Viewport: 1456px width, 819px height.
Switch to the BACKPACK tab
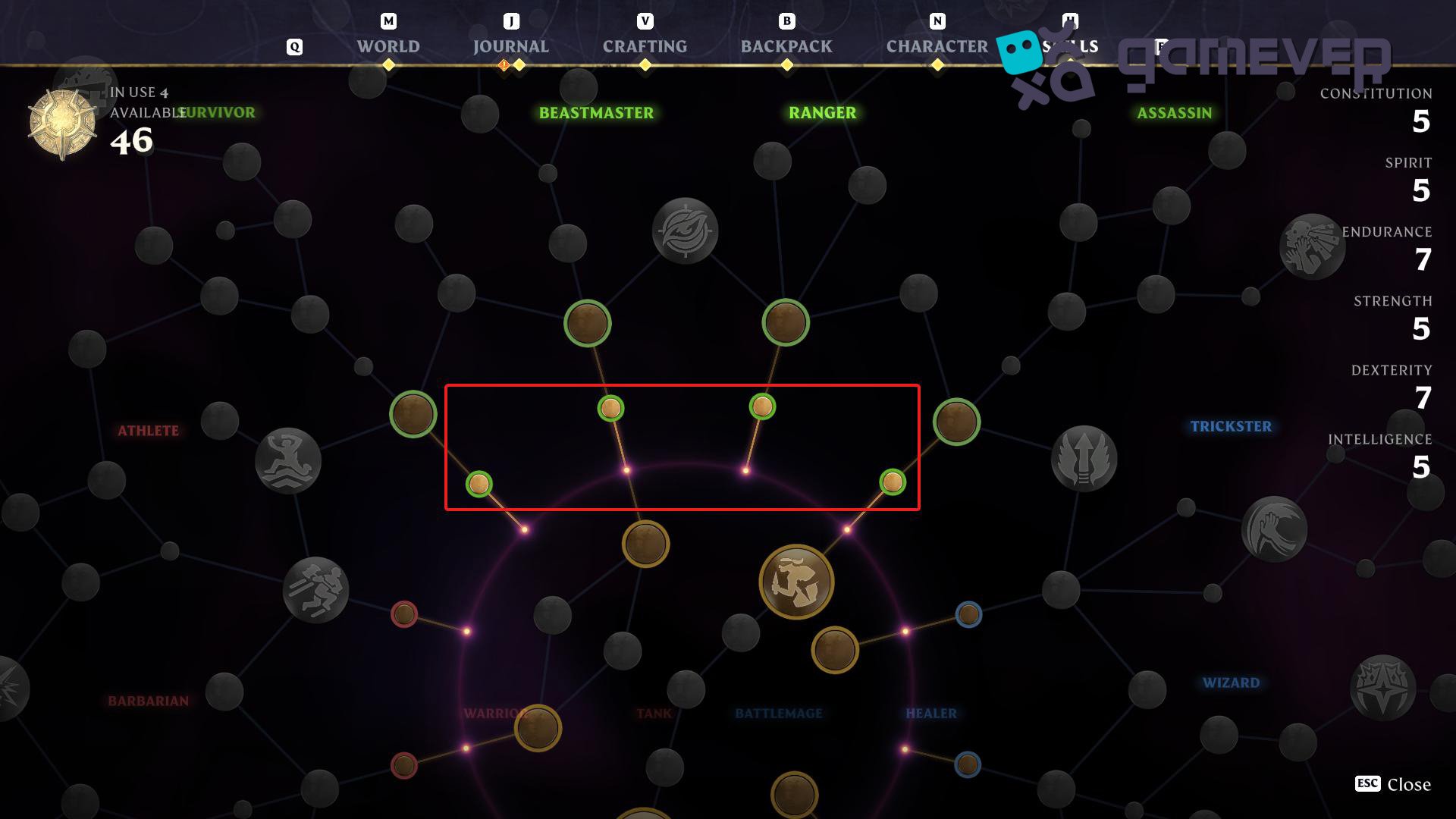tap(786, 46)
